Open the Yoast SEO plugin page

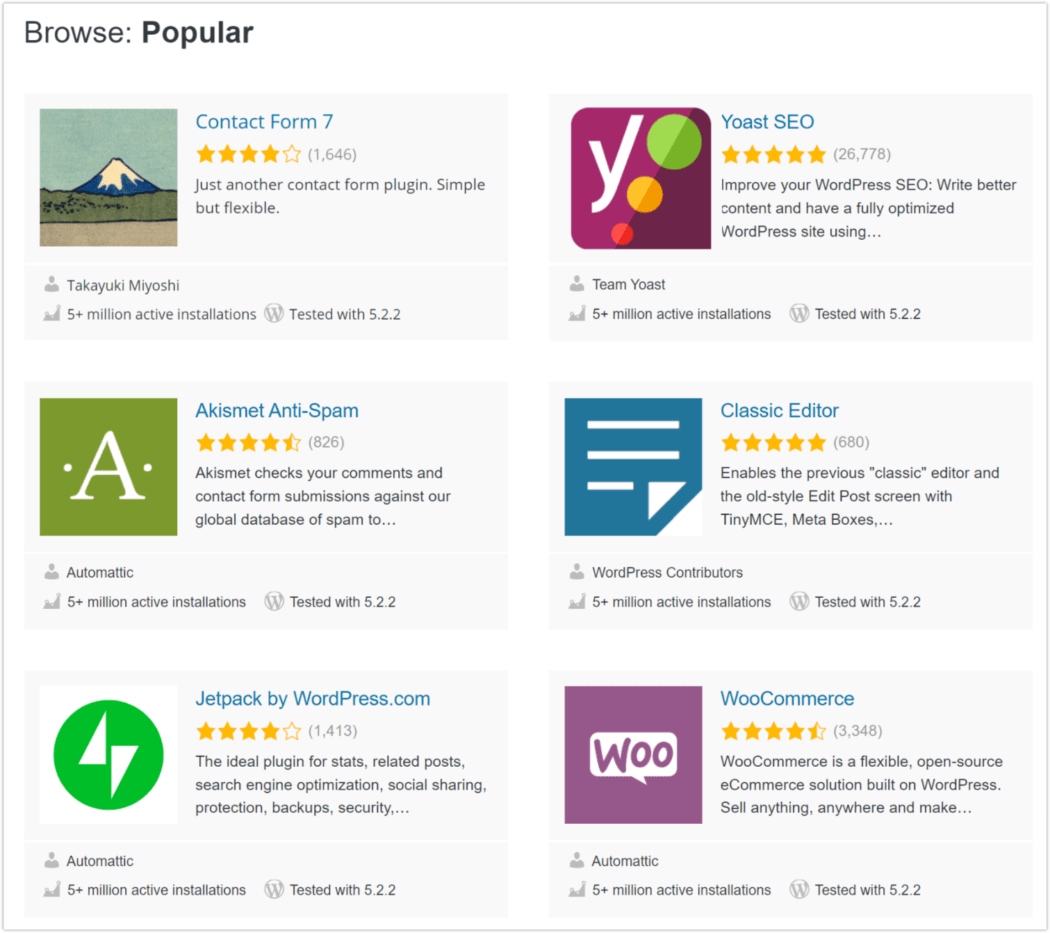point(767,121)
